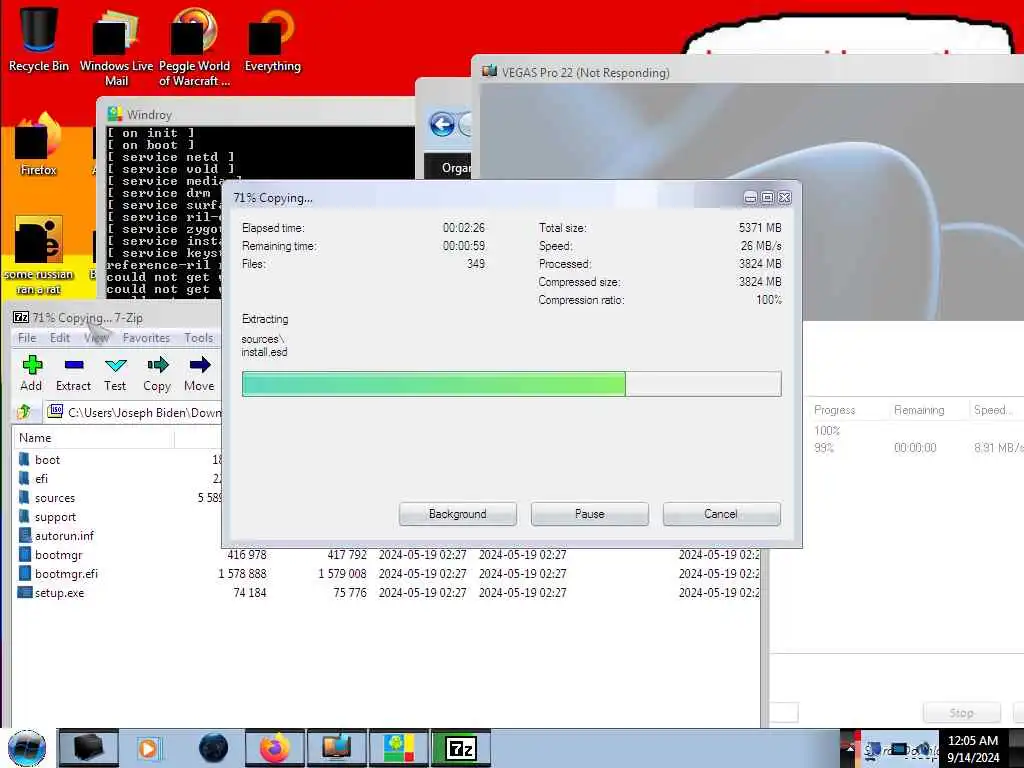Select the efi folder in 7-Zip
The image size is (1024, 768).
[x=41, y=479]
